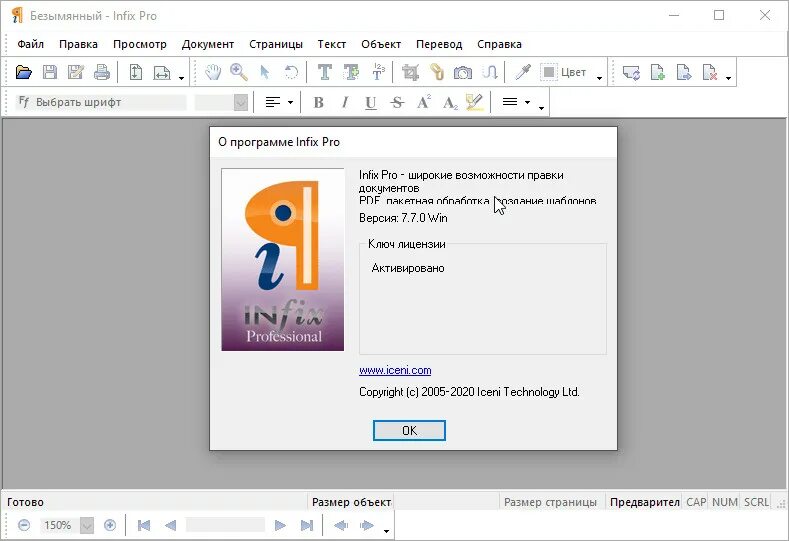The width and height of the screenshot is (789, 541).
Task: Select the Object arrow pointer tool
Action: coord(265,72)
